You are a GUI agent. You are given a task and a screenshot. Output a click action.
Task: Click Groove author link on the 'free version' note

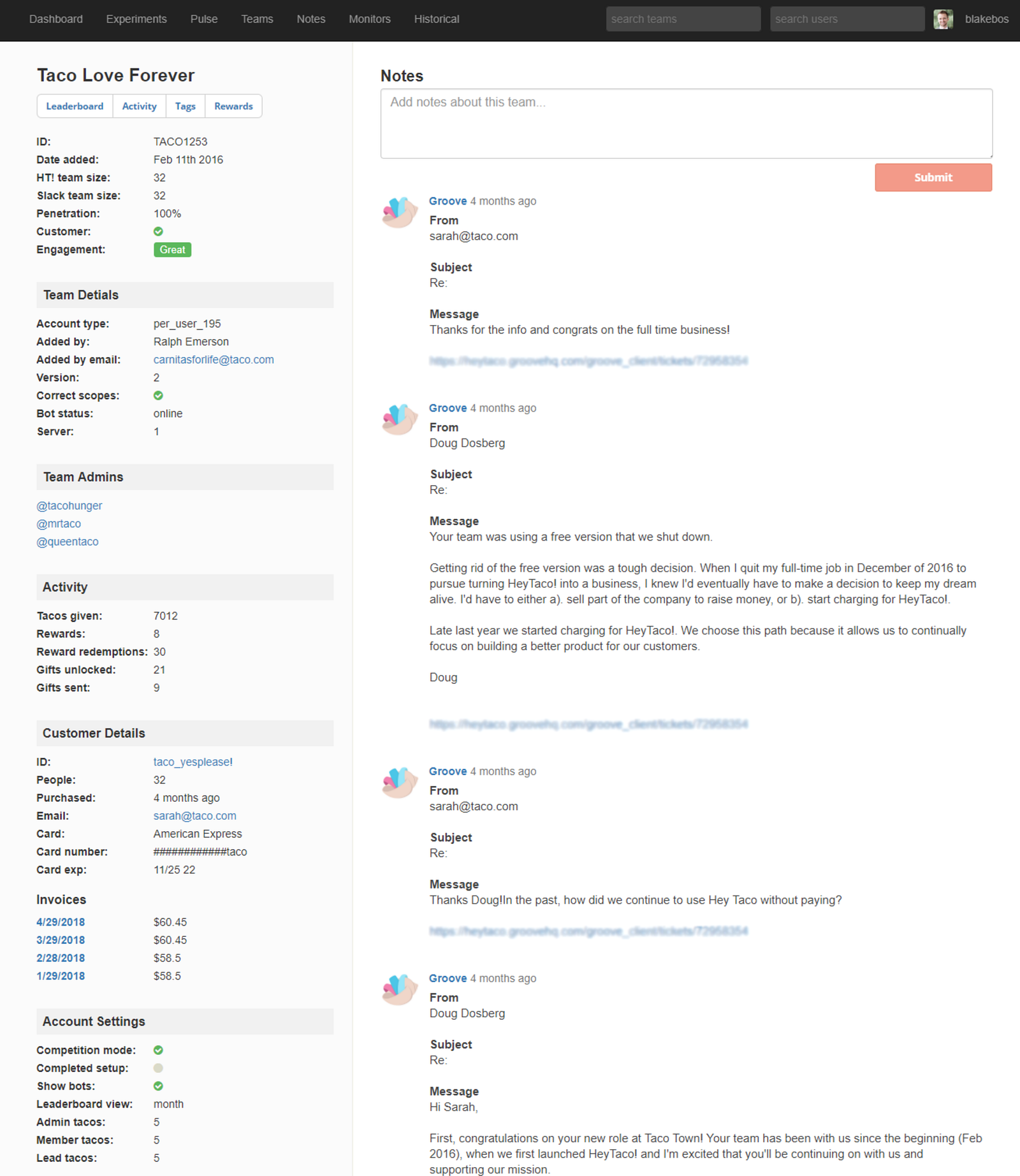click(448, 408)
